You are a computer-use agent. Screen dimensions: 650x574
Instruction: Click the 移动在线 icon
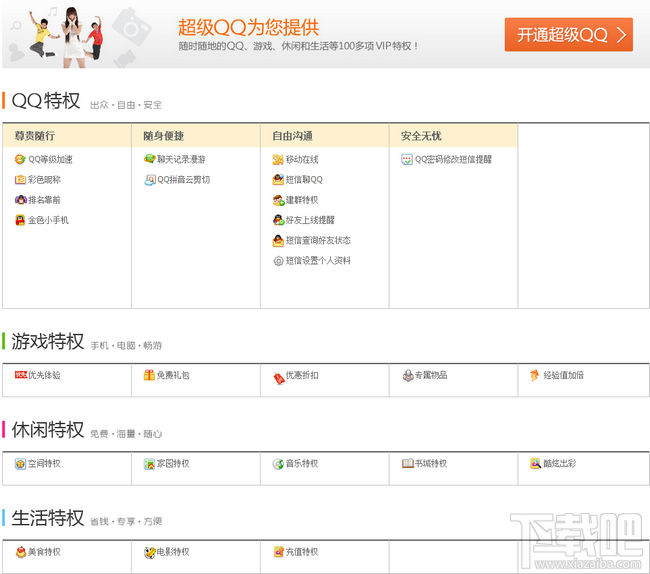[x=278, y=160]
